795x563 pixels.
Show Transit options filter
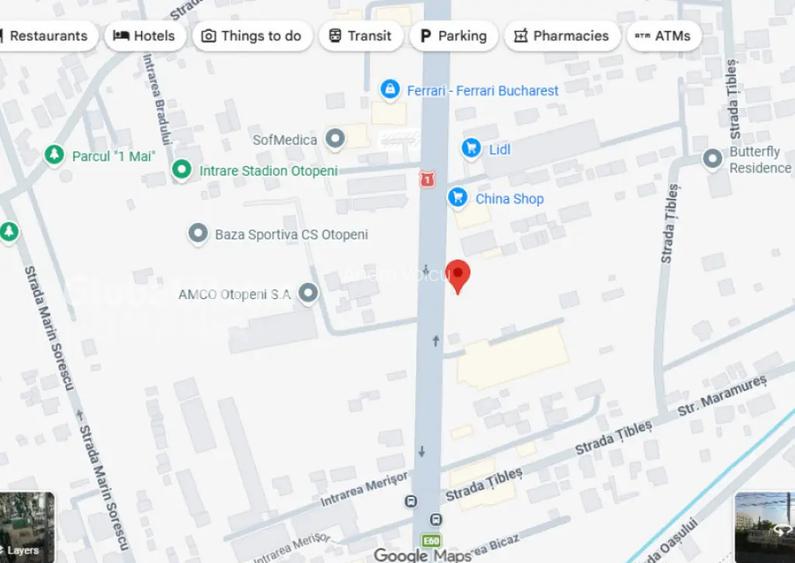click(x=361, y=36)
